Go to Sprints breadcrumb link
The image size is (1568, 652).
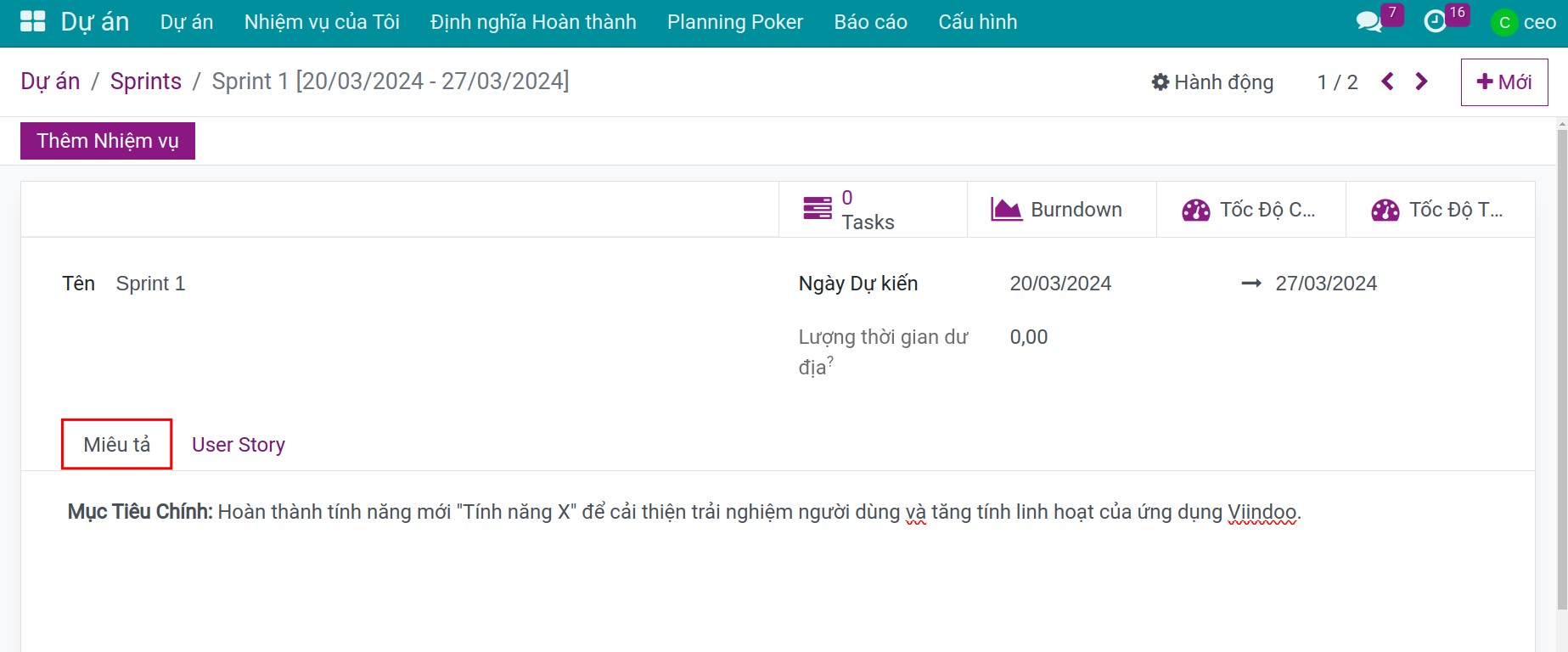146,81
